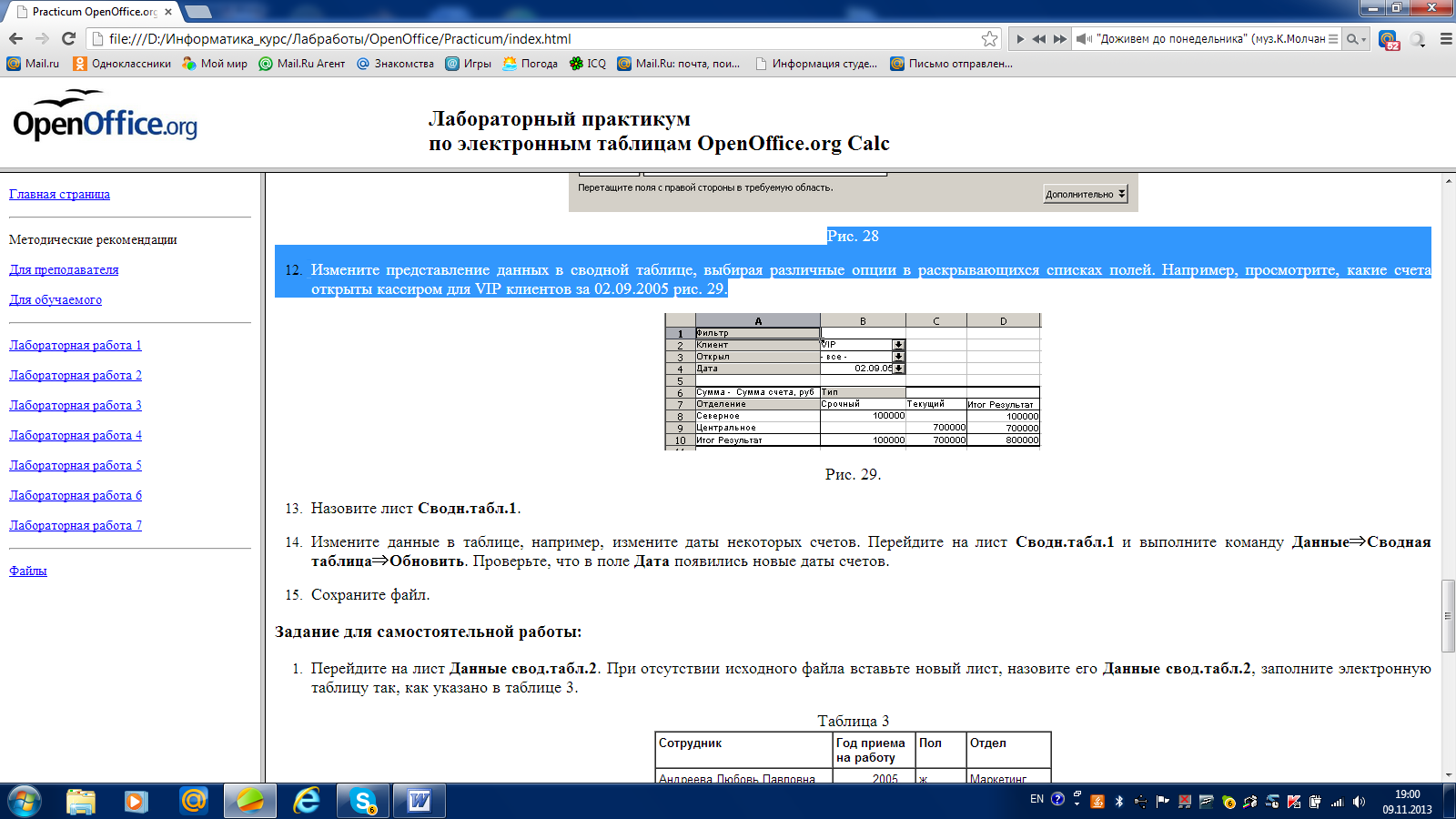Open a new browser tab
The height and width of the screenshot is (819, 1456).
pyautogui.click(x=197, y=12)
